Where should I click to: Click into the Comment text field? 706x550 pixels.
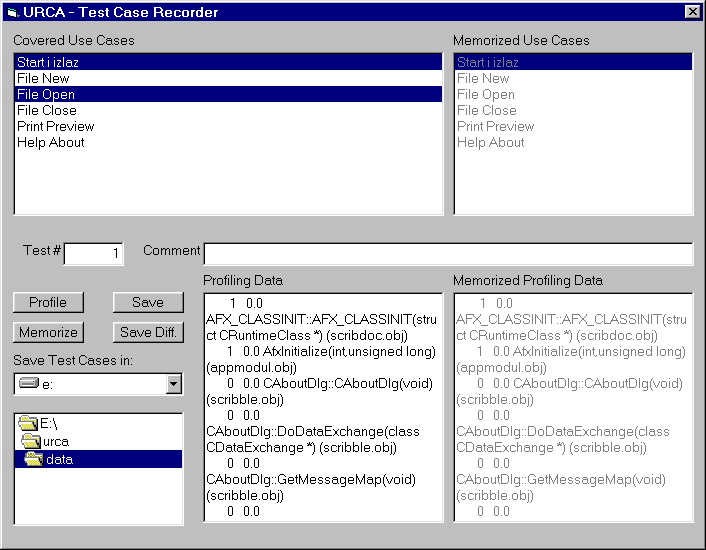448,253
